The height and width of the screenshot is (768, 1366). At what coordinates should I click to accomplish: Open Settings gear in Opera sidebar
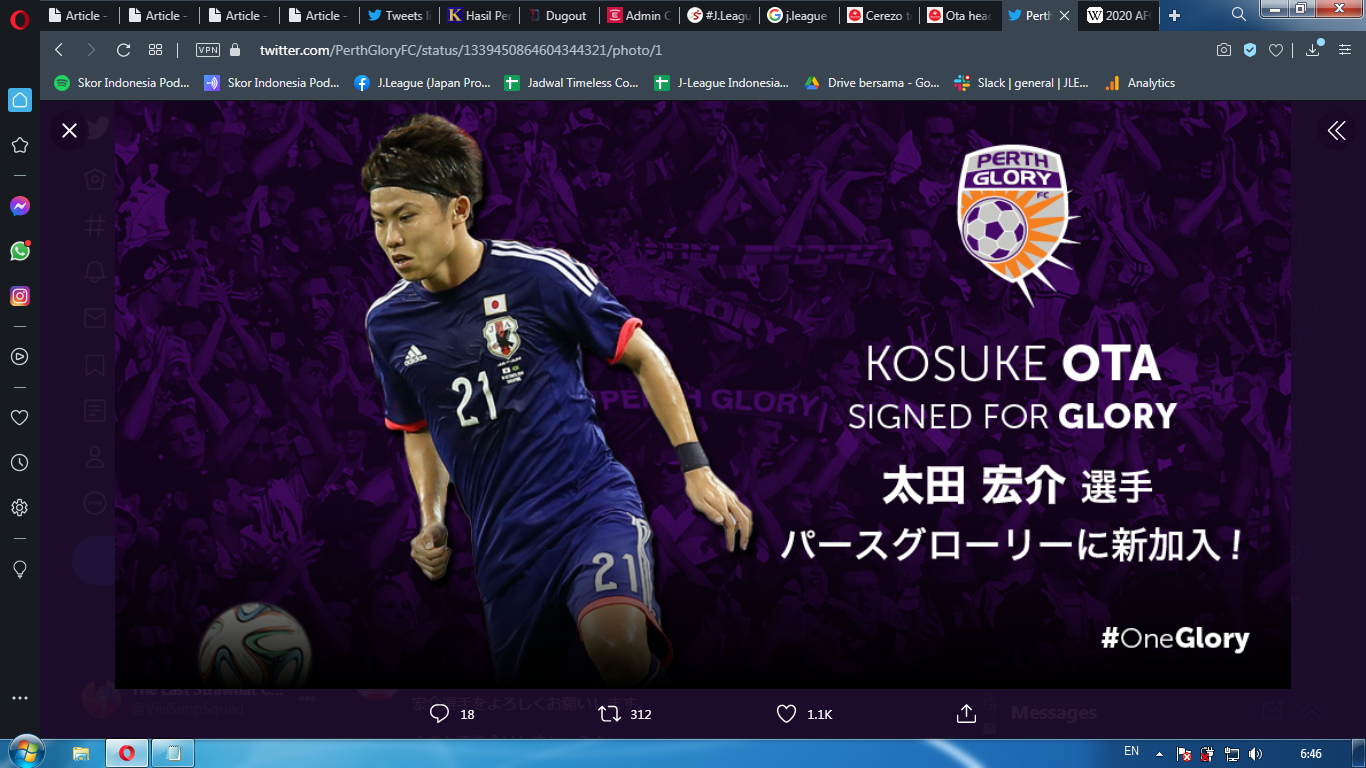(x=20, y=508)
